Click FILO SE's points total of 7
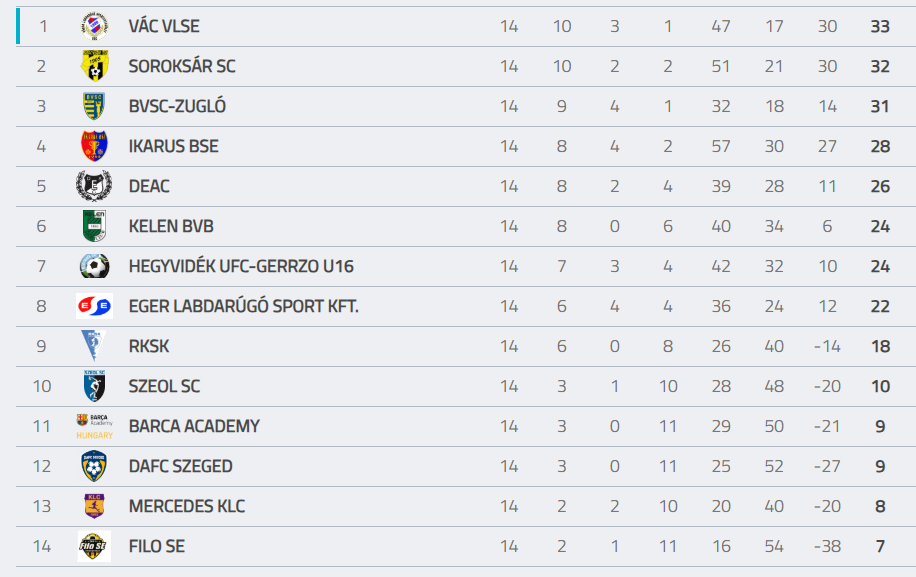The height and width of the screenshot is (577, 916). tap(880, 546)
